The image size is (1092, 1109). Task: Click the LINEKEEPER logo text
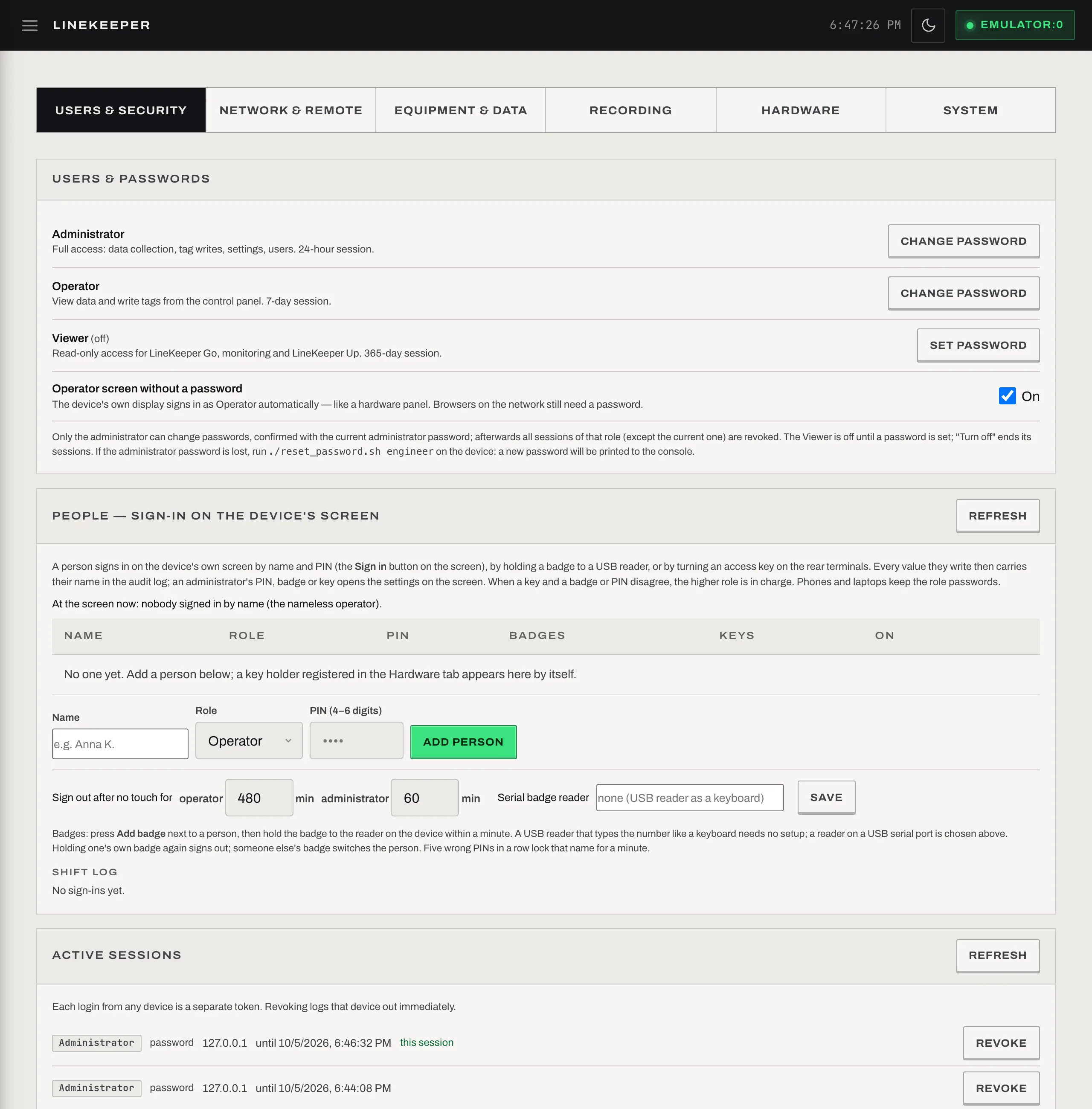click(102, 25)
